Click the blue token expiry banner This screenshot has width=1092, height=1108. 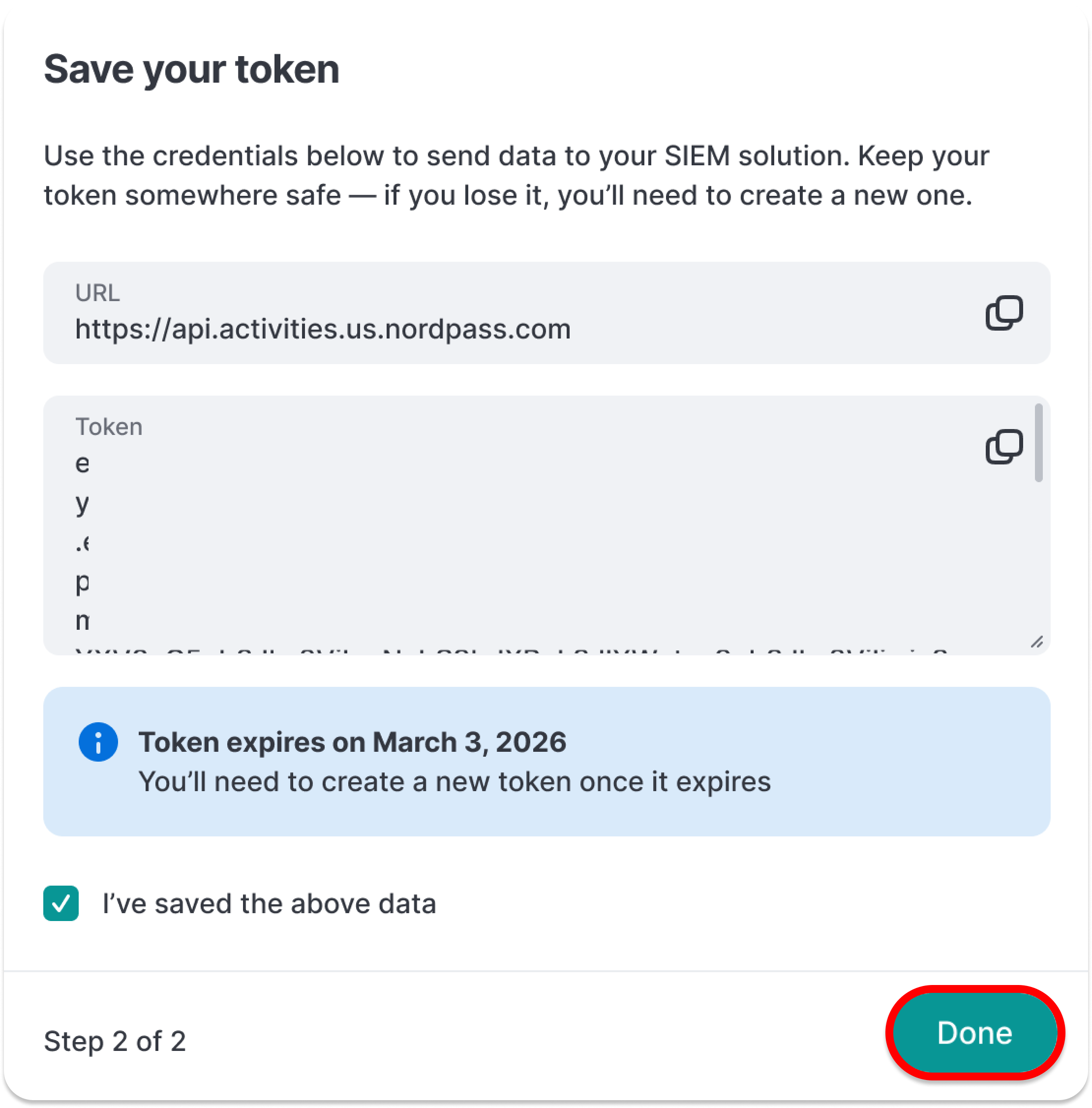(546, 762)
